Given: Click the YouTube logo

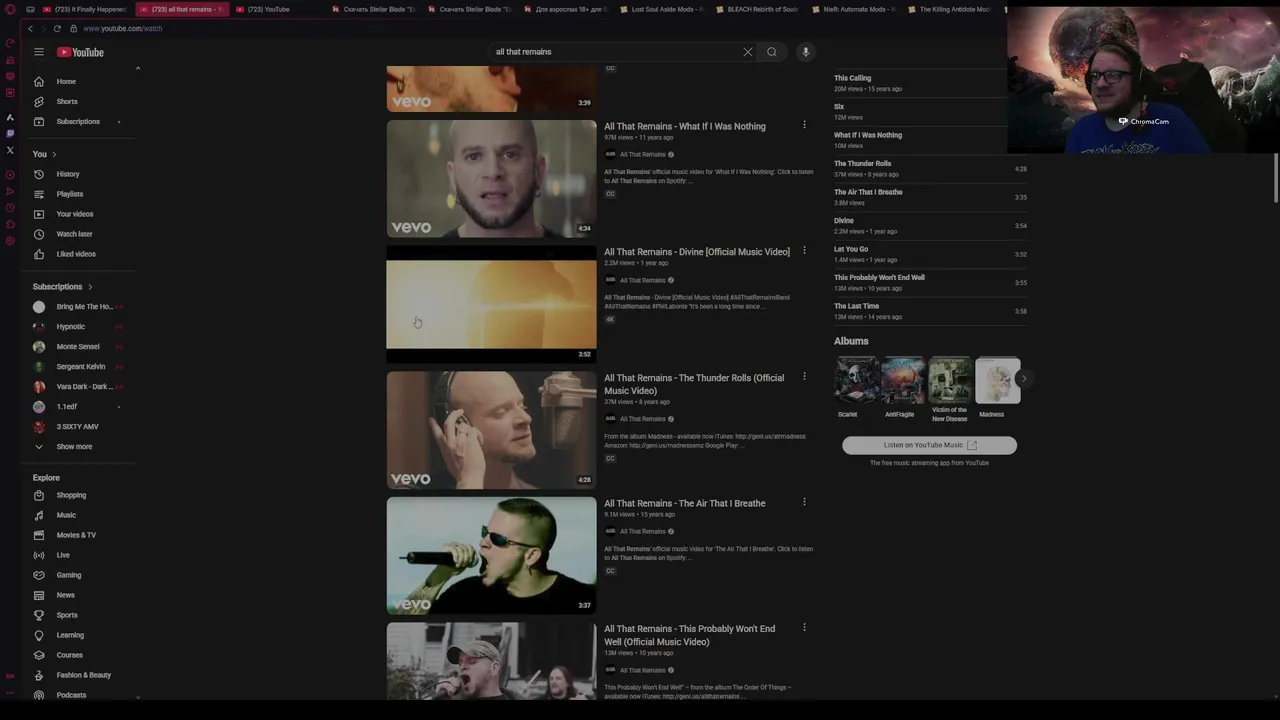Looking at the screenshot, I should 80,52.
